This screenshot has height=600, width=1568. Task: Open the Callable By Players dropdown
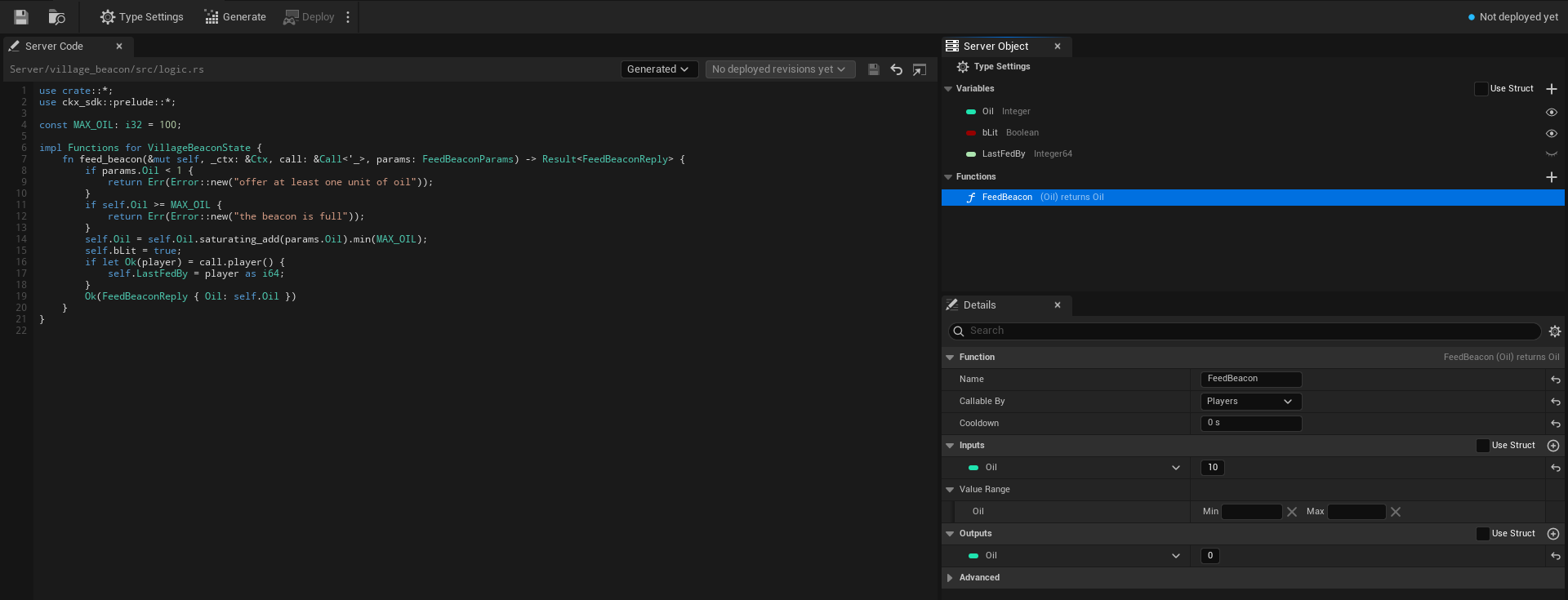click(1250, 402)
